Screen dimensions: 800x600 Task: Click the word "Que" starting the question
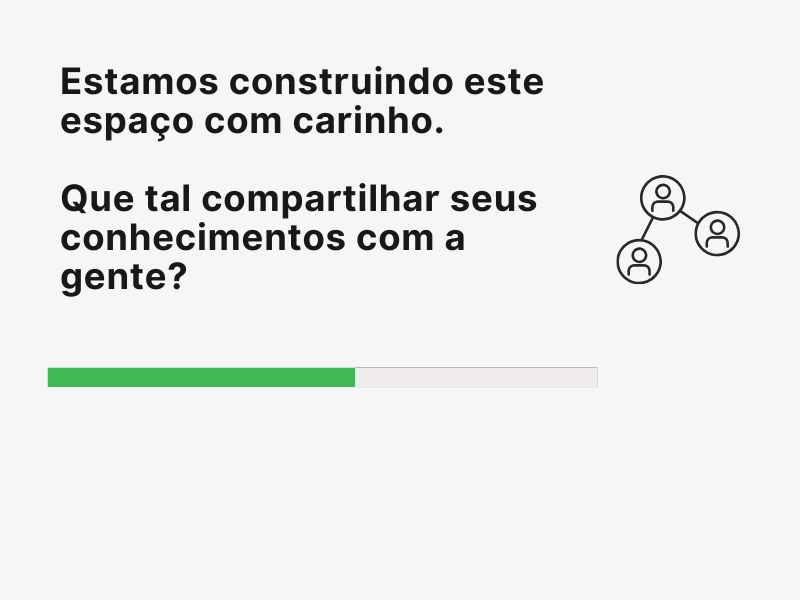pyautogui.click(x=97, y=199)
